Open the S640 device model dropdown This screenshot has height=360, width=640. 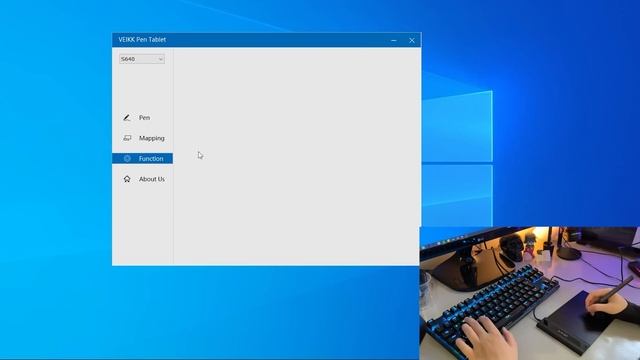pyautogui.click(x=142, y=59)
